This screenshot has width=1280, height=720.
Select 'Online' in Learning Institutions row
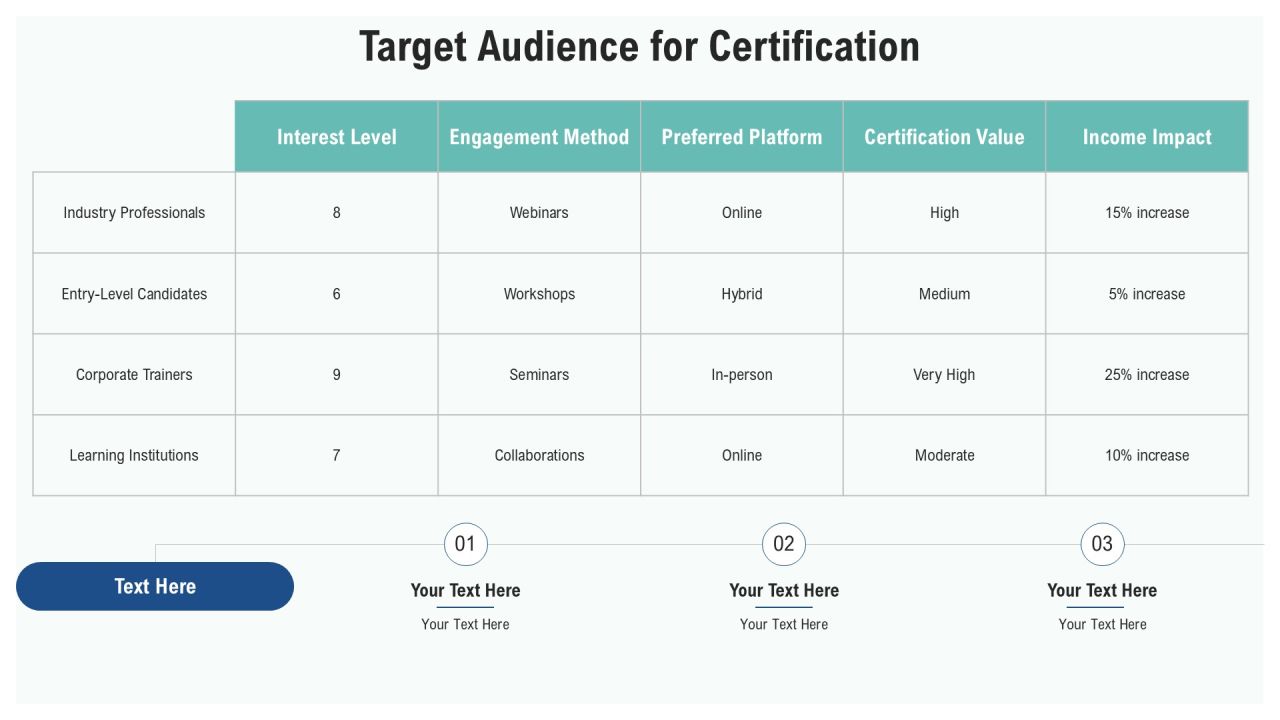742,455
